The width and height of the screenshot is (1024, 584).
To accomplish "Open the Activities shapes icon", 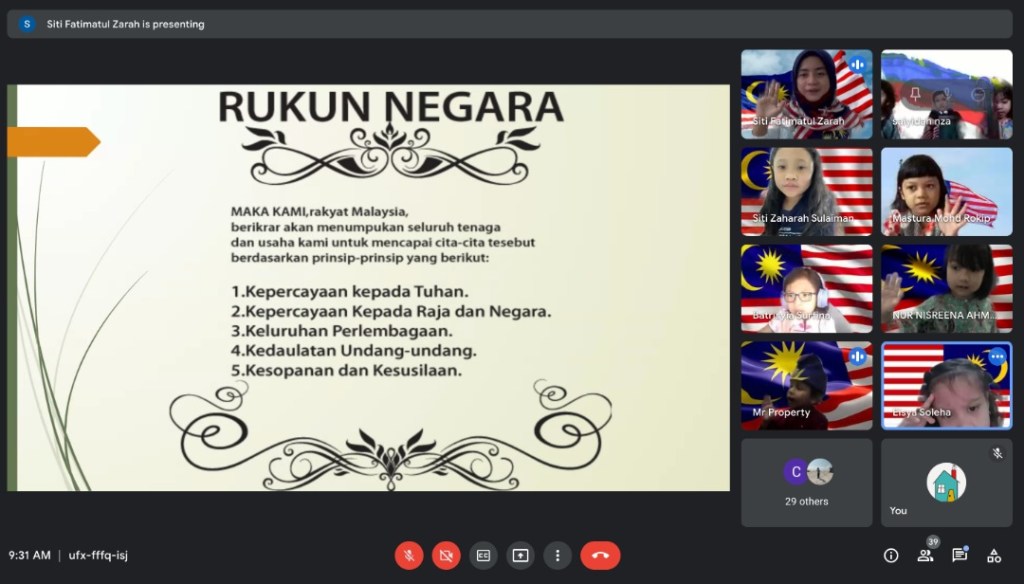I will pos(994,555).
